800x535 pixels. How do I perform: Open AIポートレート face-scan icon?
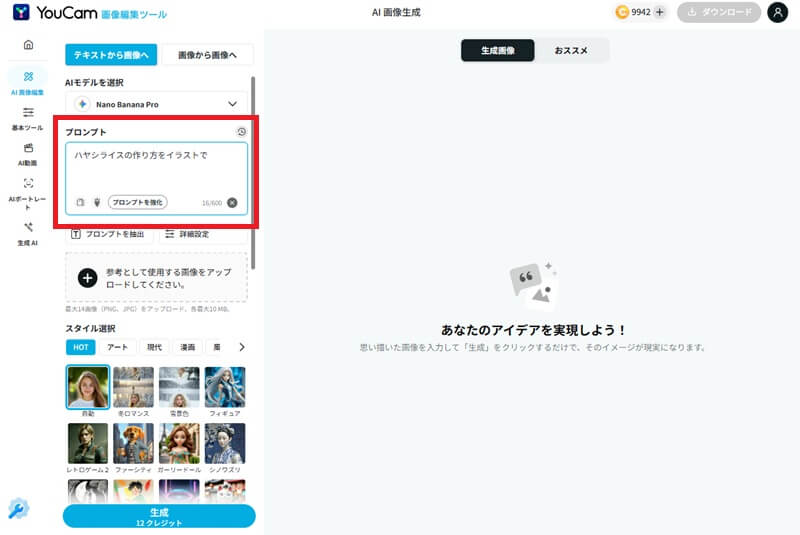29,183
